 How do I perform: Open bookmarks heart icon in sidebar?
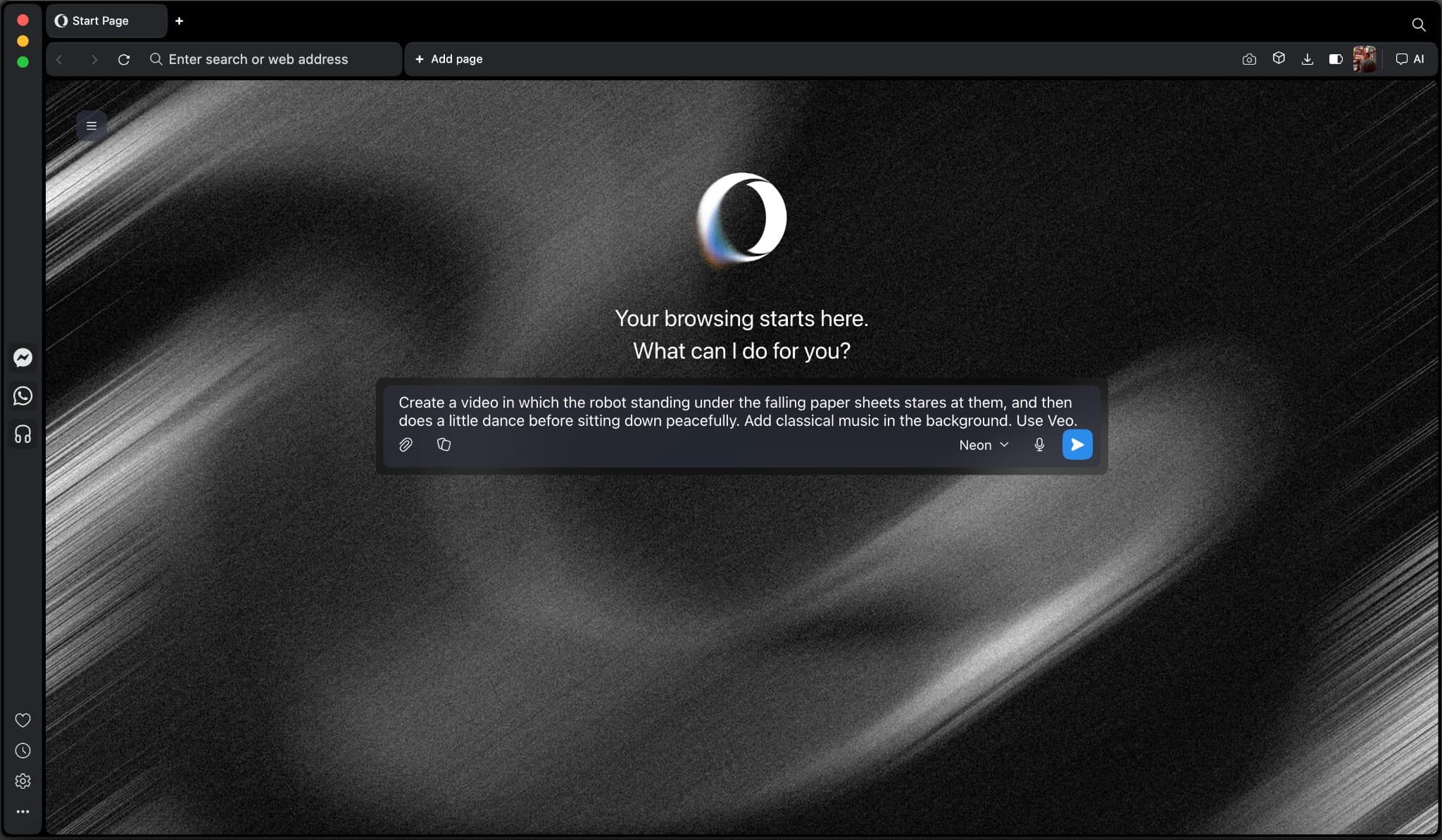(x=23, y=720)
